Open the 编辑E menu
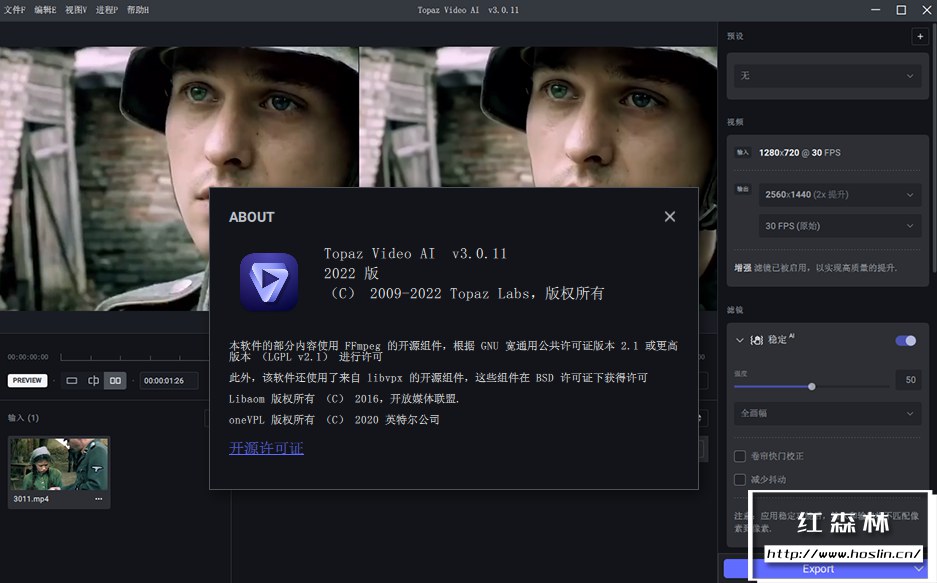This screenshot has width=937, height=583. pos(45,10)
